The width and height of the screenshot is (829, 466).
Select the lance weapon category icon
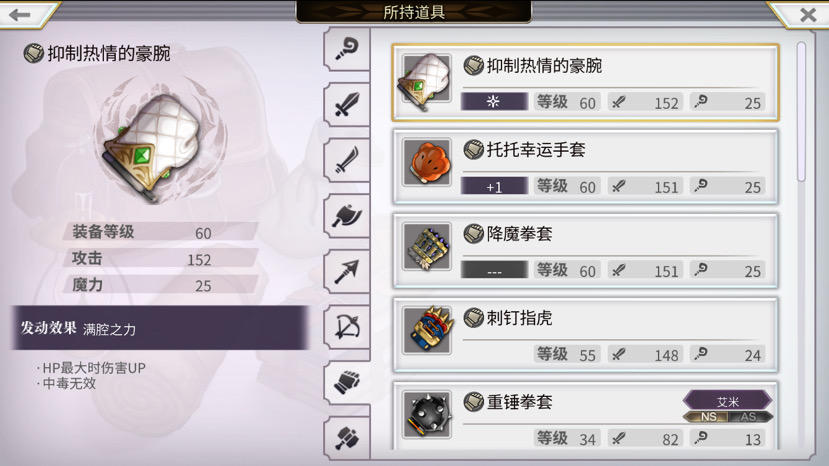347,272
